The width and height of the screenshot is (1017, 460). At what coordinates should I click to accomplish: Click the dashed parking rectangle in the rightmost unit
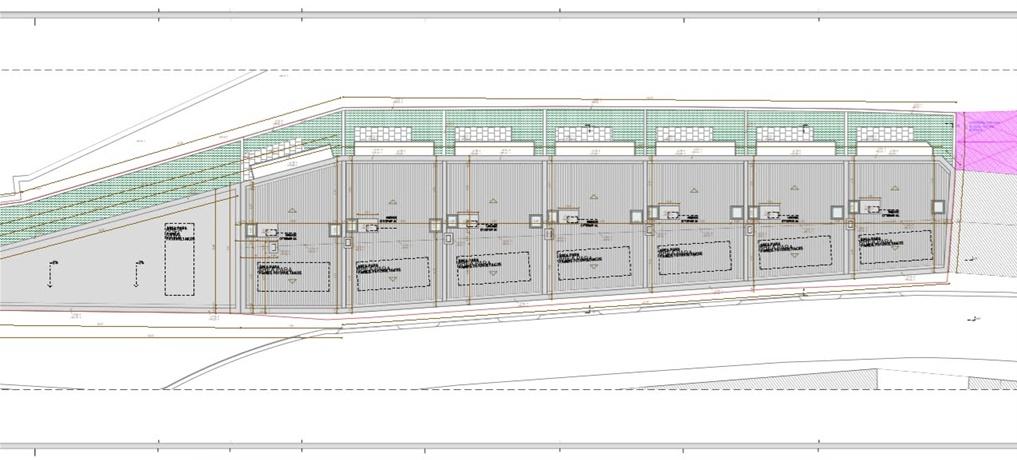tap(896, 248)
